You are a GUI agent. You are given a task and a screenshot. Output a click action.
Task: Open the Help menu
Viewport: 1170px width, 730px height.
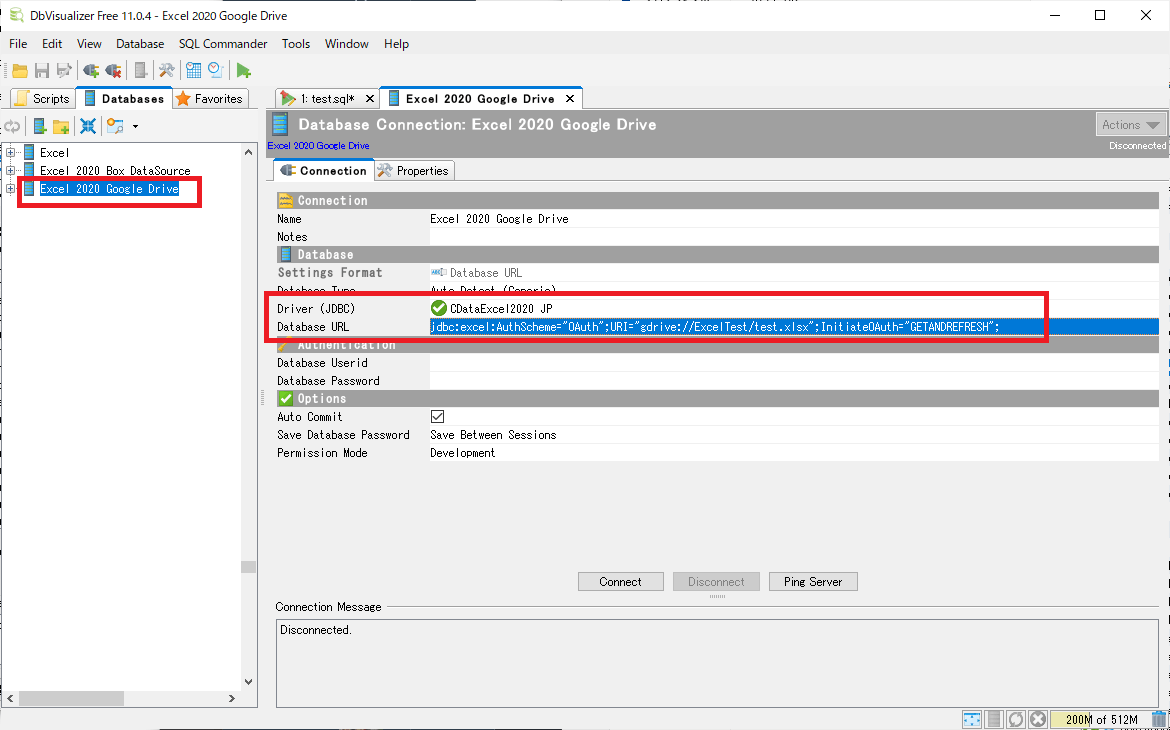[396, 44]
